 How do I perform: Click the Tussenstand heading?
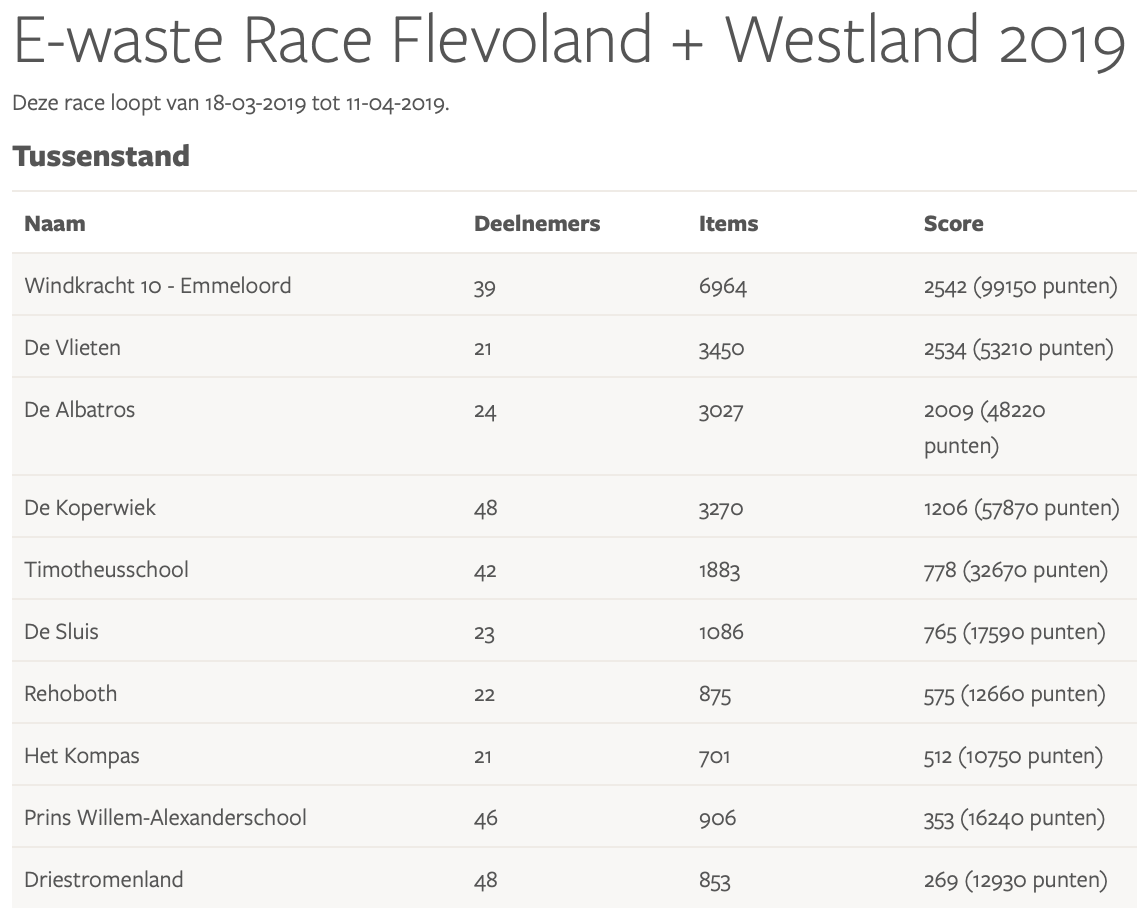coord(100,157)
